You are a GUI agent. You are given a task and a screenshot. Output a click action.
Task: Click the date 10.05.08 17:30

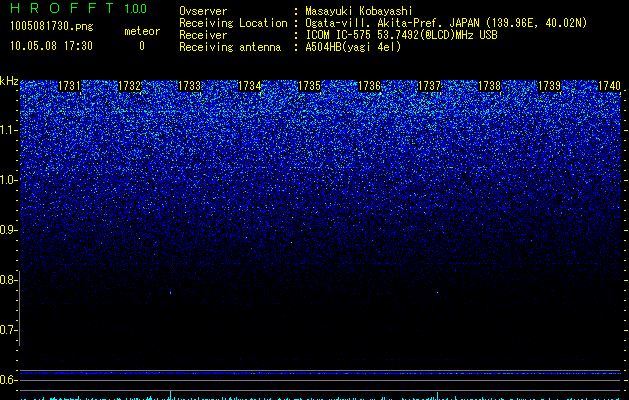51,46
